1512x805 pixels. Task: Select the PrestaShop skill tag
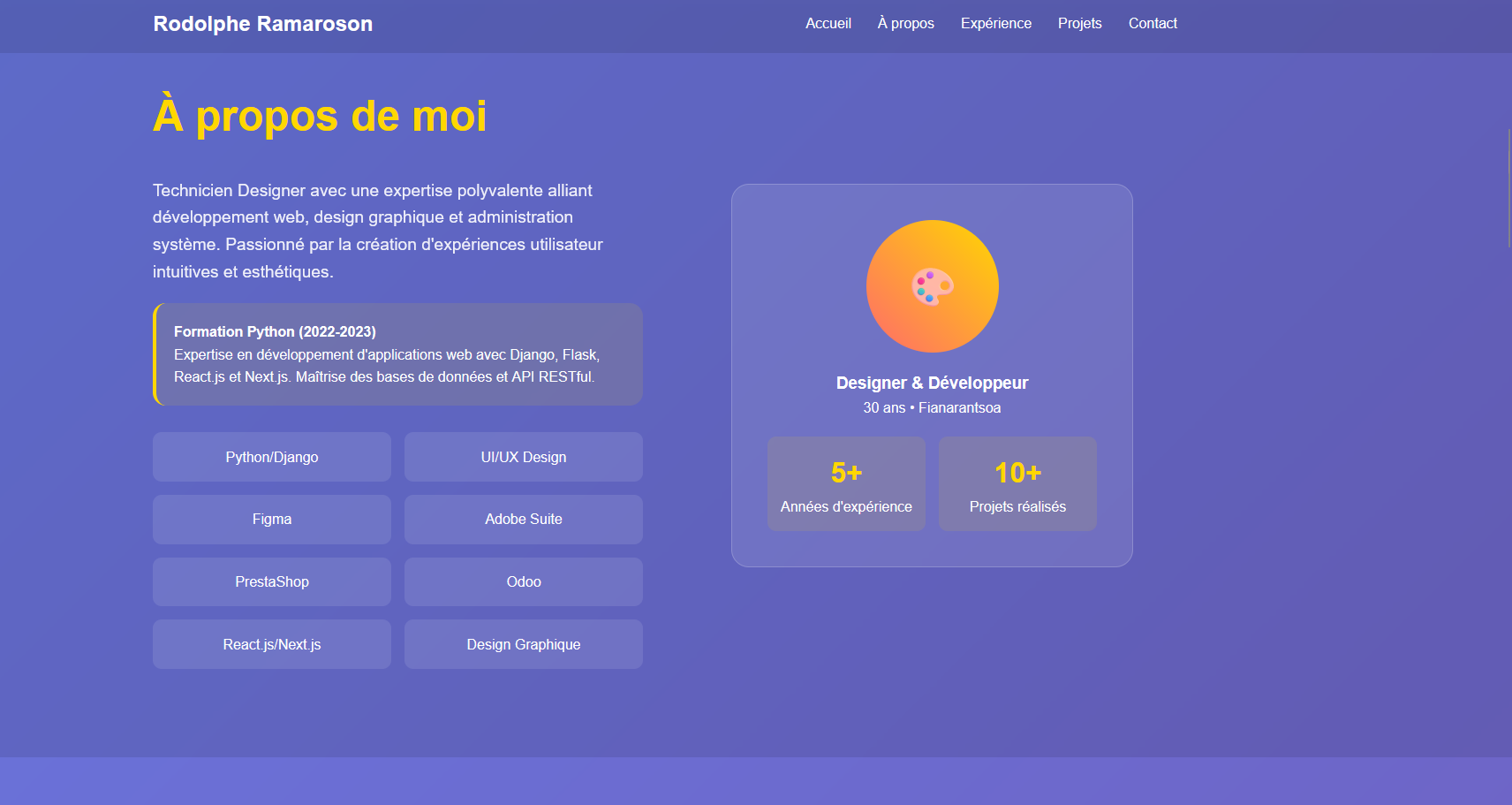click(271, 581)
